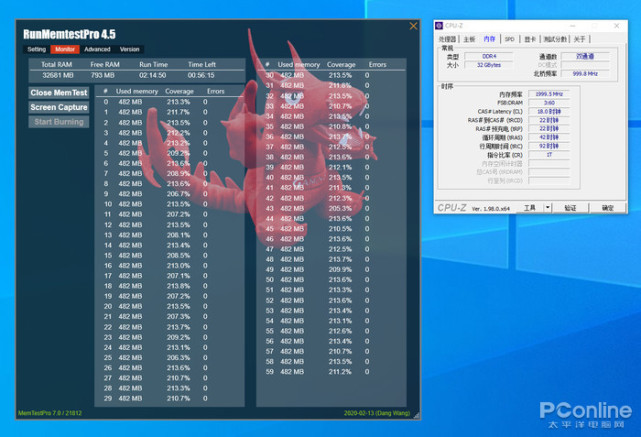Open the 测试分数 tab in CPU-Z
The width and height of the screenshot is (641, 437).
tap(555, 39)
